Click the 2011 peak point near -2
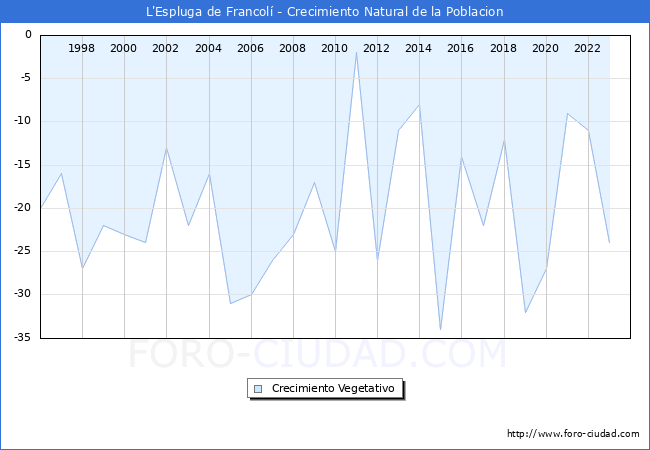 pos(356,53)
